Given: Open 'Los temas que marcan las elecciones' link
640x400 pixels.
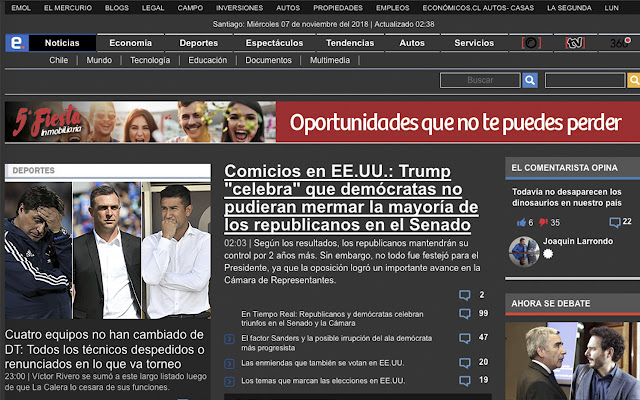Looking at the screenshot, I should click(x=323, y=381).
